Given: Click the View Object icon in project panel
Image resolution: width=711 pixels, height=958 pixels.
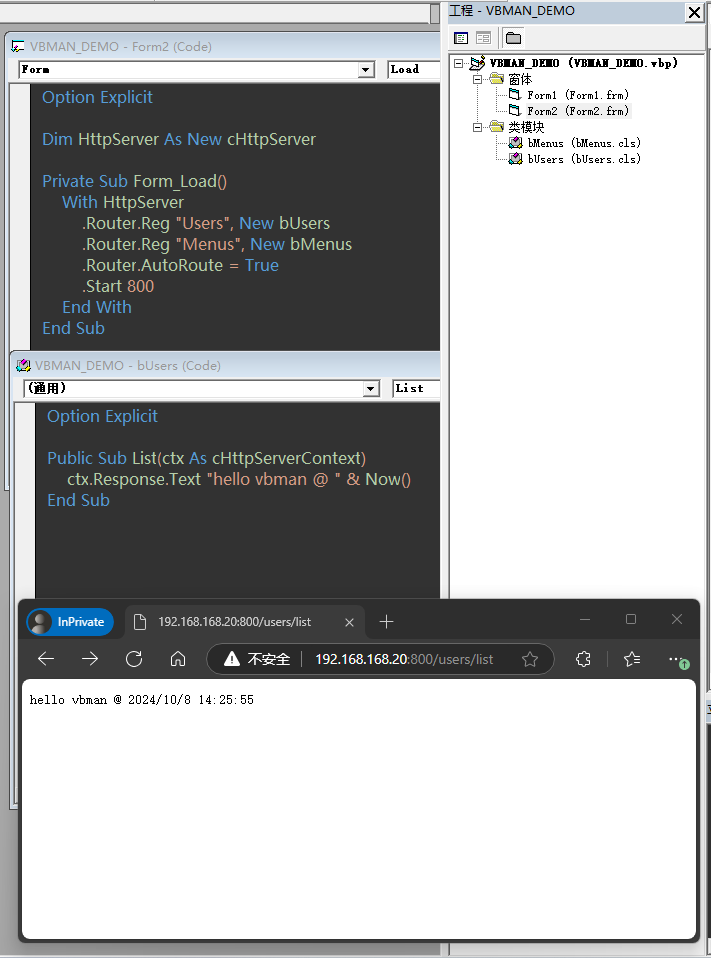Looking at the screenshot, I should pyautogui.click(x=483, y=38).
